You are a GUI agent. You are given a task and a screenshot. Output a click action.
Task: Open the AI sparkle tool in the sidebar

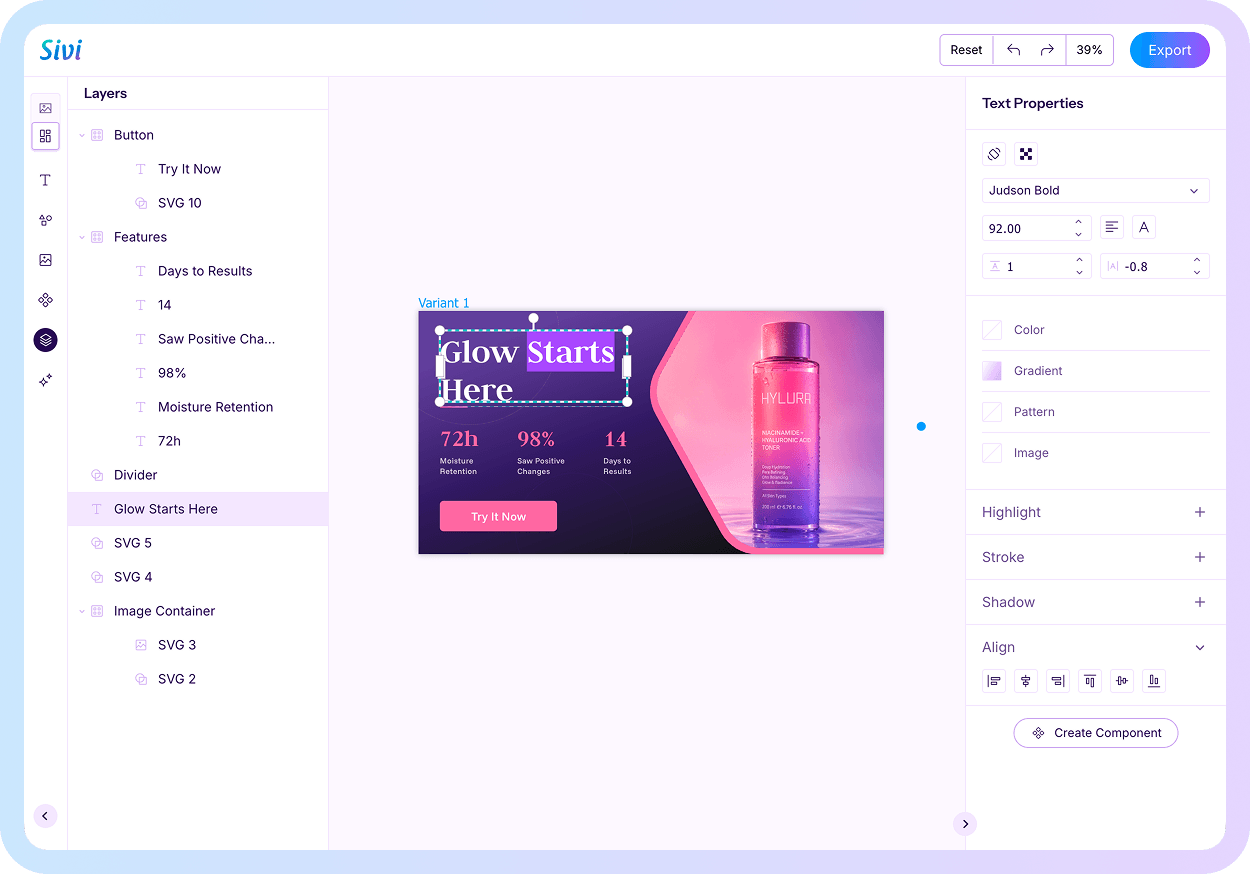click(x=45, y=380)
